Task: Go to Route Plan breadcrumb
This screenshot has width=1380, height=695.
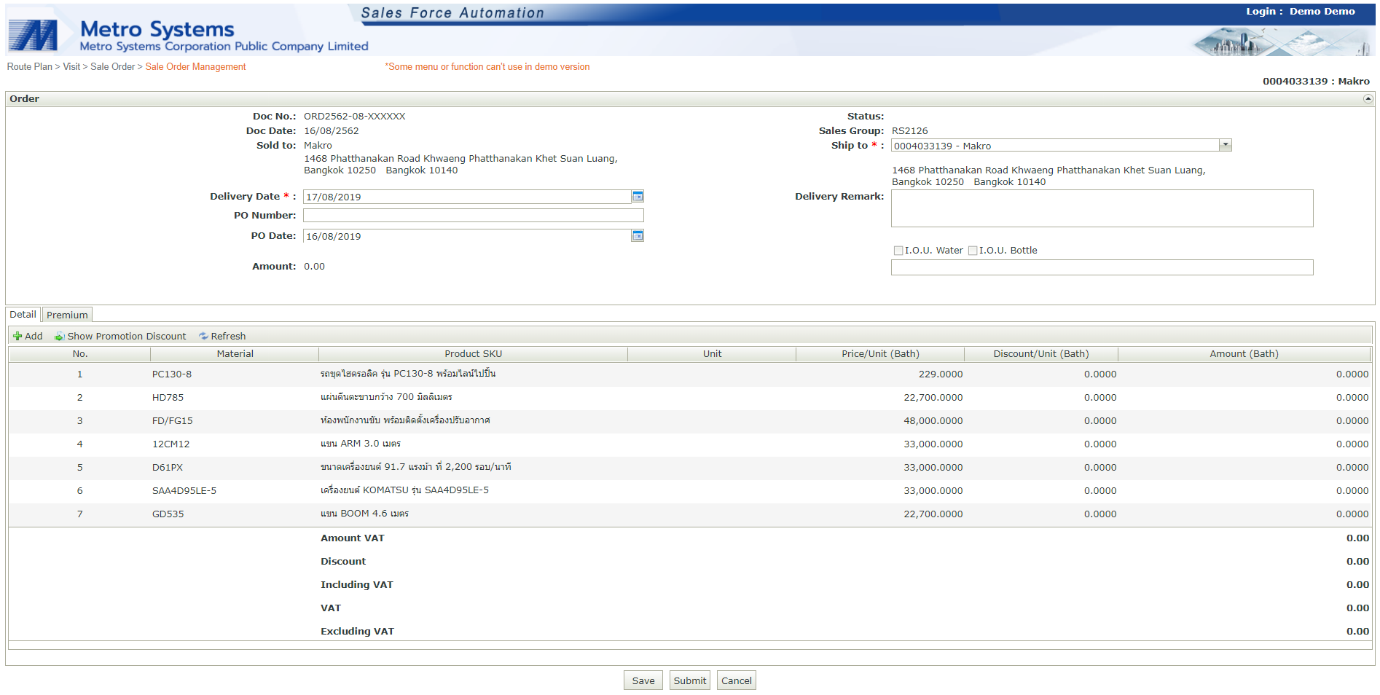Action: pos(29,67)
